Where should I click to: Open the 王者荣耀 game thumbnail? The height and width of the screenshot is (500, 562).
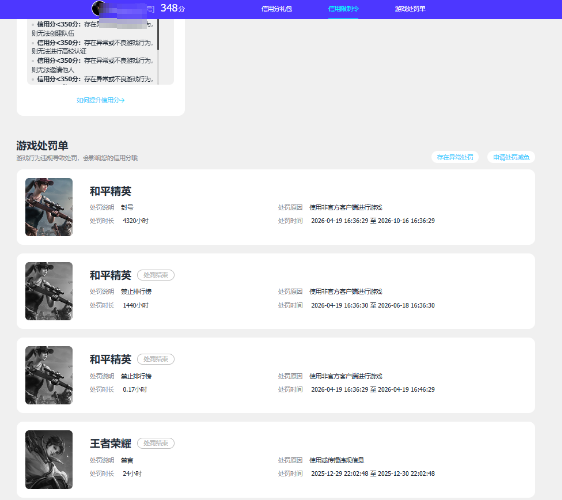tap(49, 459)
